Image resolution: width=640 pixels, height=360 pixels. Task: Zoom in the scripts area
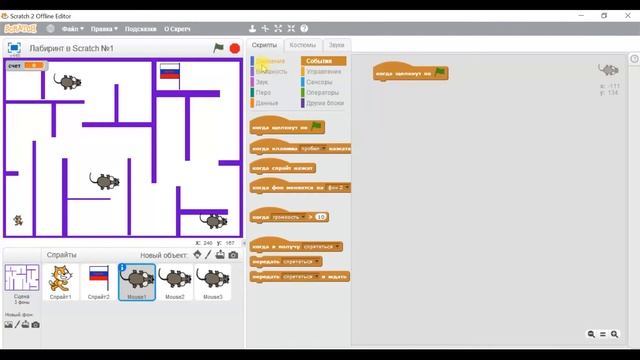coord(615,334)
